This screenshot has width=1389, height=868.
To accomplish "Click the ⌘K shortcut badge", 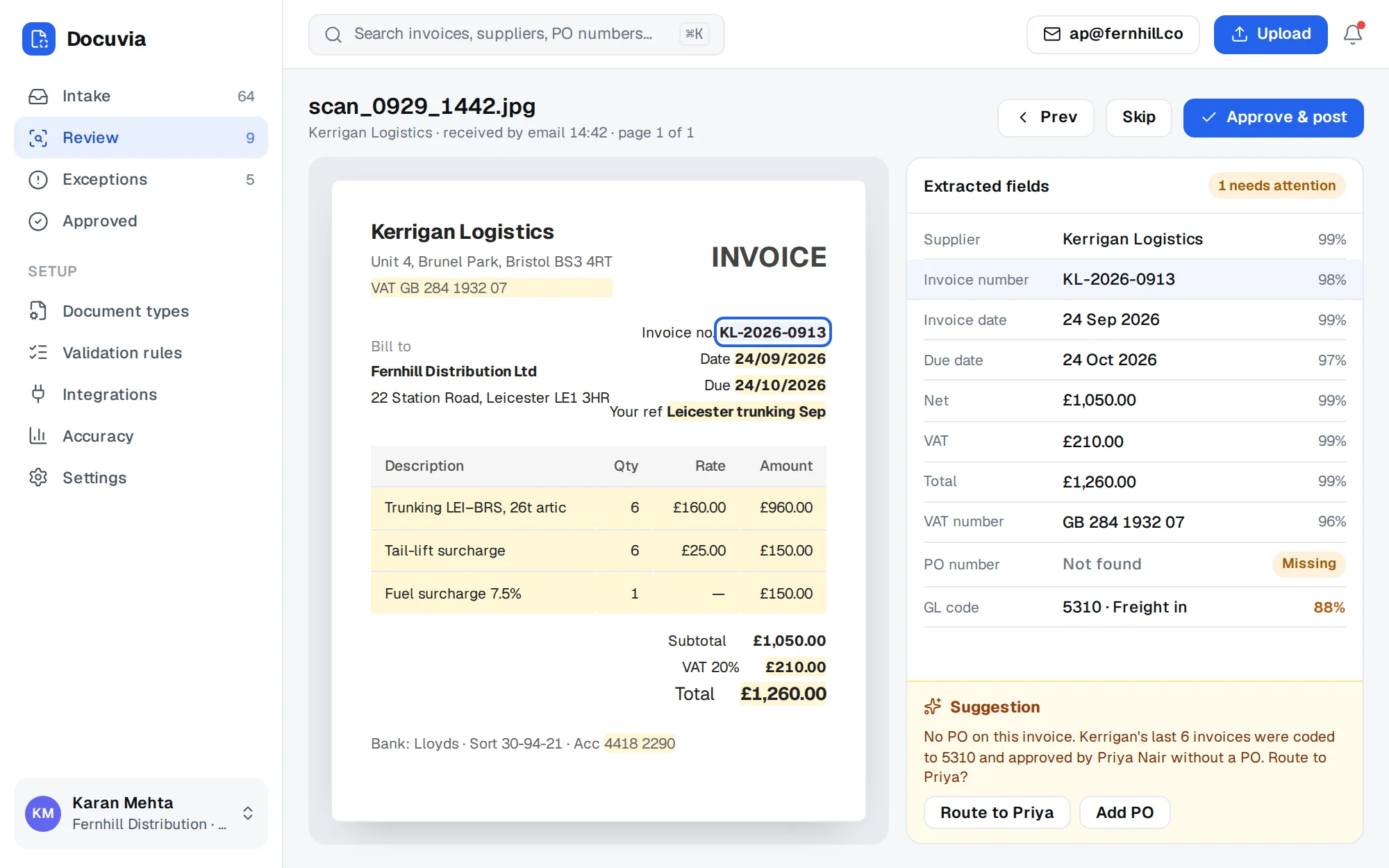I will pyautogui.click(x=694, y=34).
